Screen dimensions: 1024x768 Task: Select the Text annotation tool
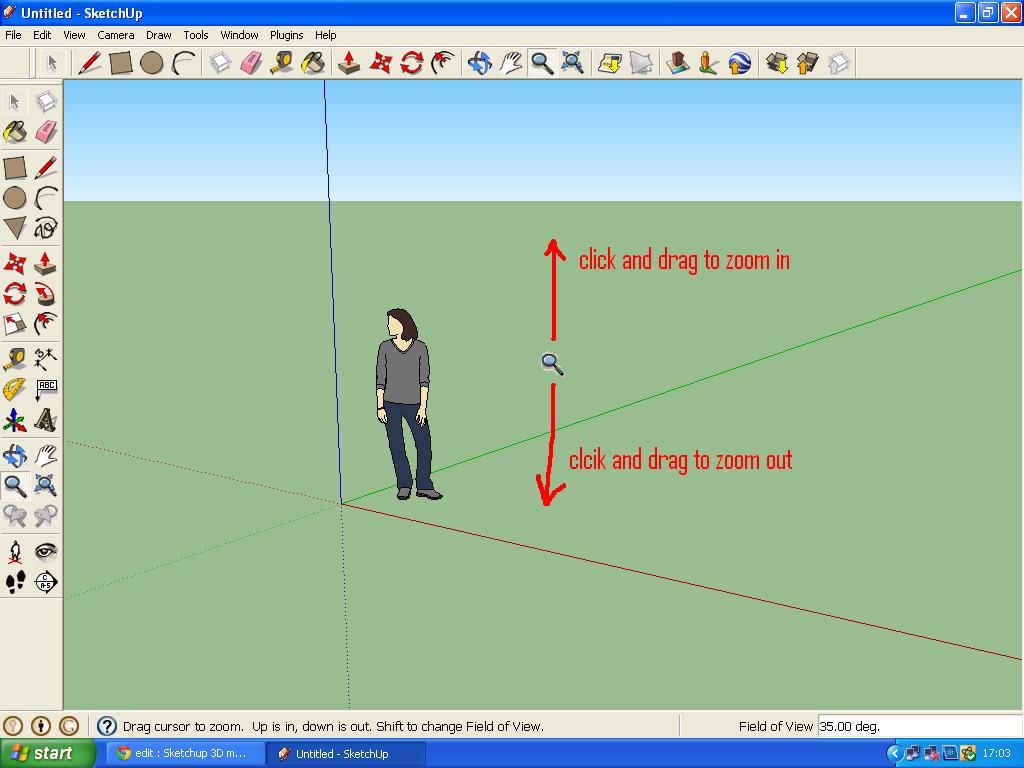[x=45, y=388]
